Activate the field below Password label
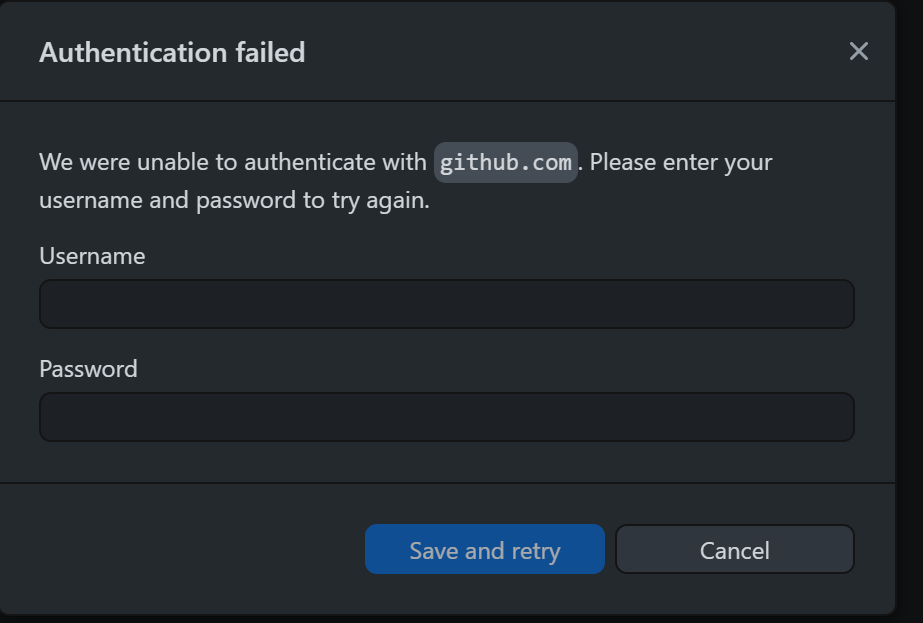This screenshot has height=623, width=923. point(446,417)
